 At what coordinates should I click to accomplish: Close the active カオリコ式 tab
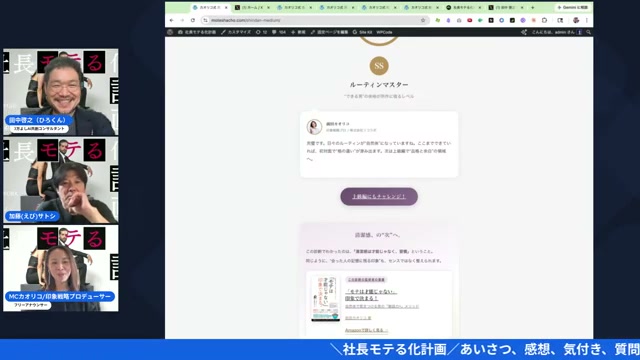(x=226, y=7)
